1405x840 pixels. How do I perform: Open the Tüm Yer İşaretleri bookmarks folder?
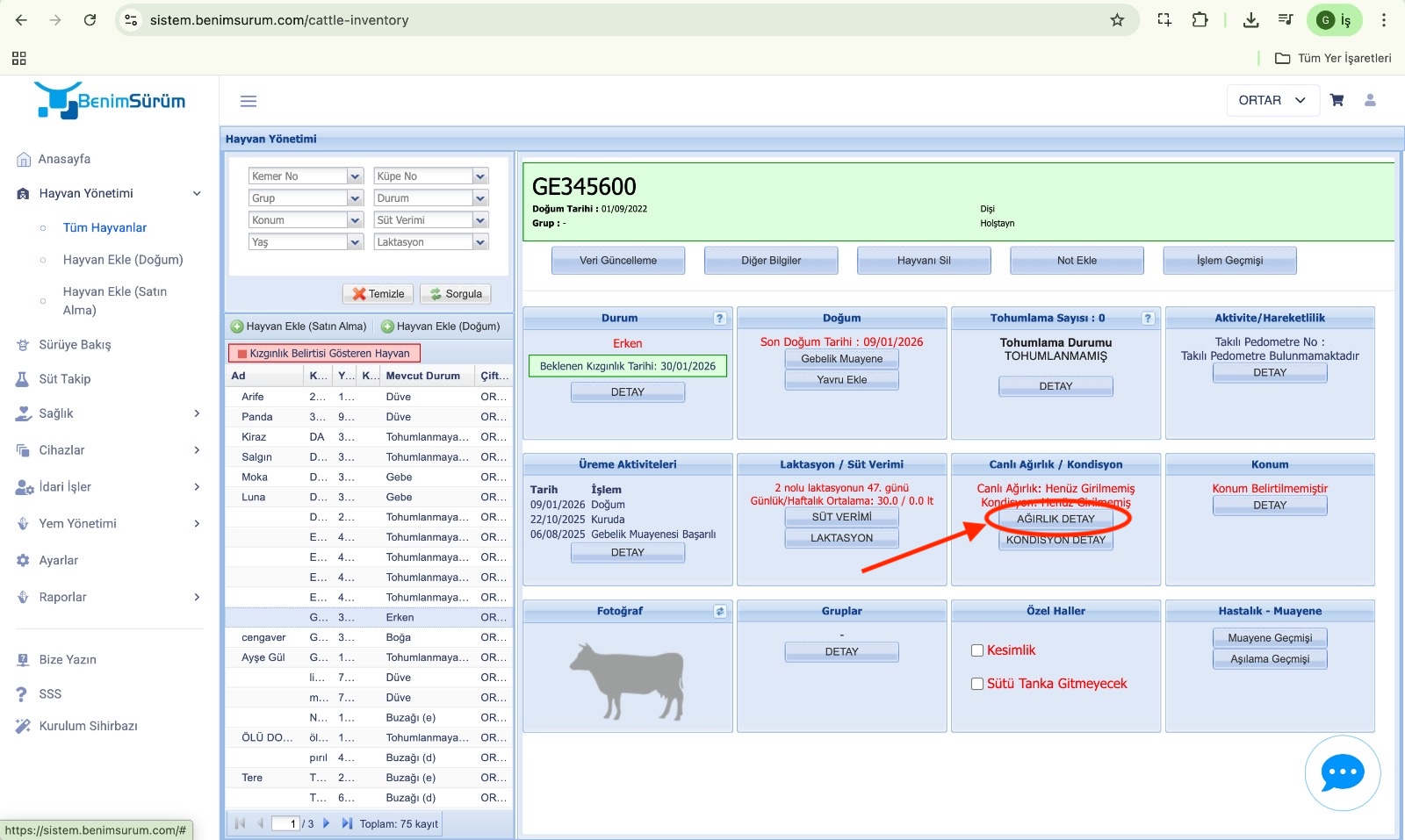[x=1333, y=58]
